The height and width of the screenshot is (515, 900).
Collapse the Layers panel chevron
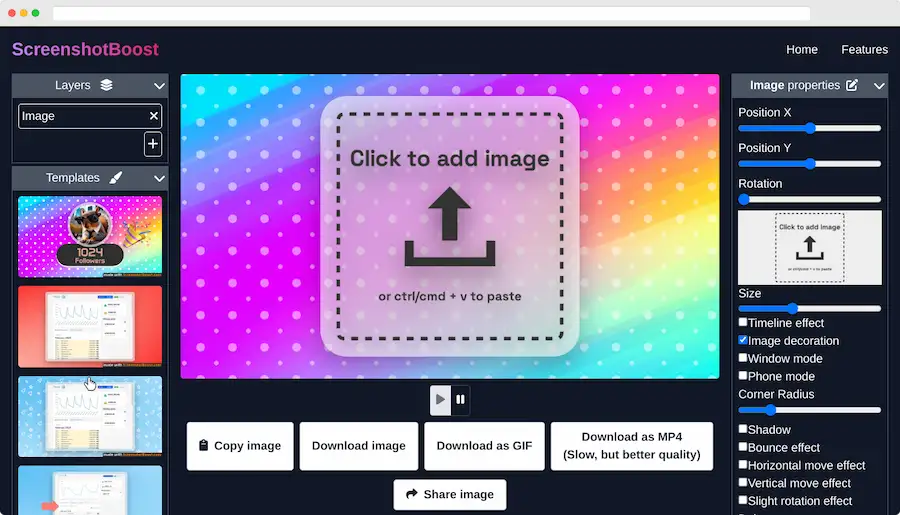click(159, 86)
